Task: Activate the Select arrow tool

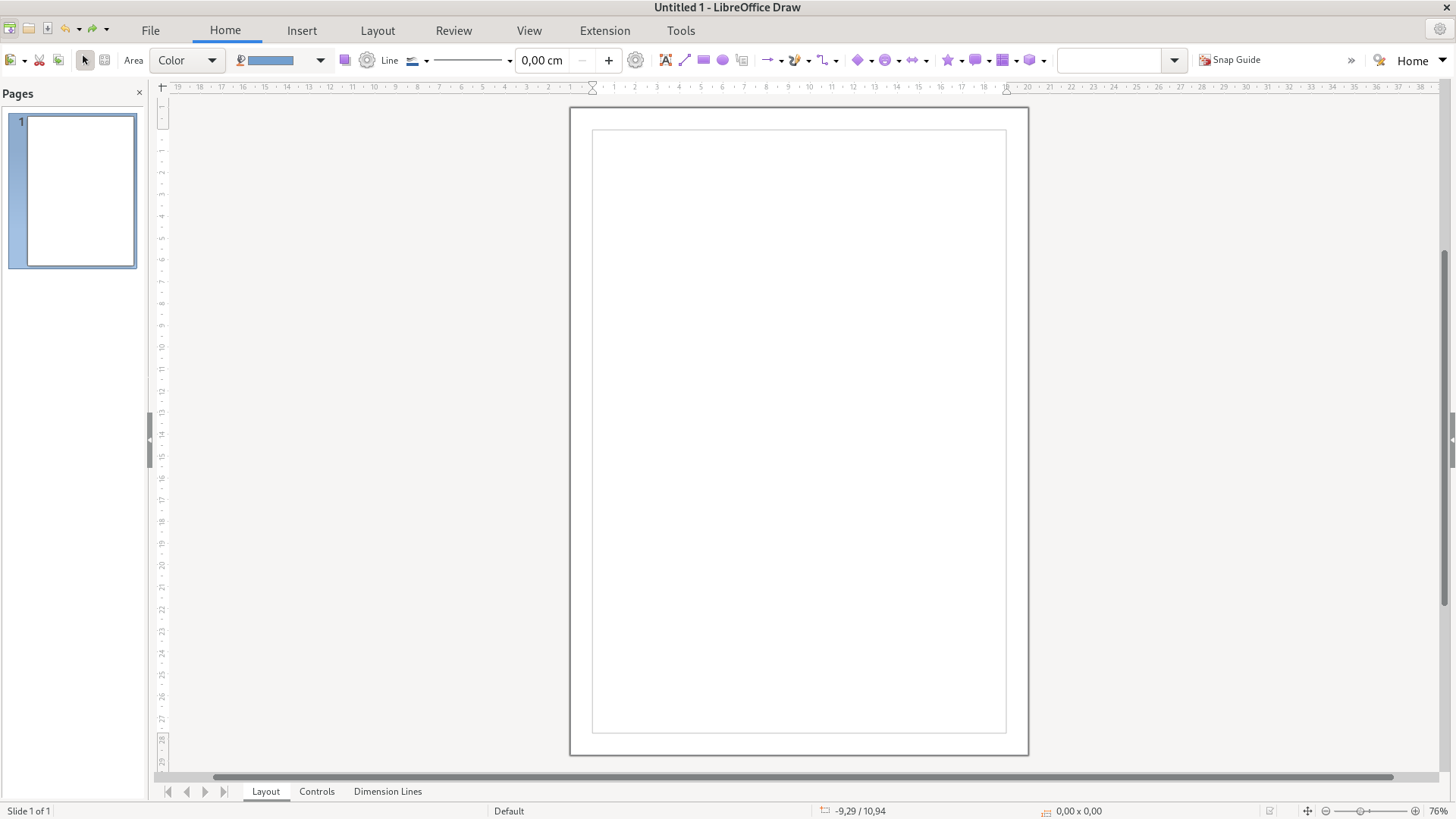Action: [x=85, y=60]
